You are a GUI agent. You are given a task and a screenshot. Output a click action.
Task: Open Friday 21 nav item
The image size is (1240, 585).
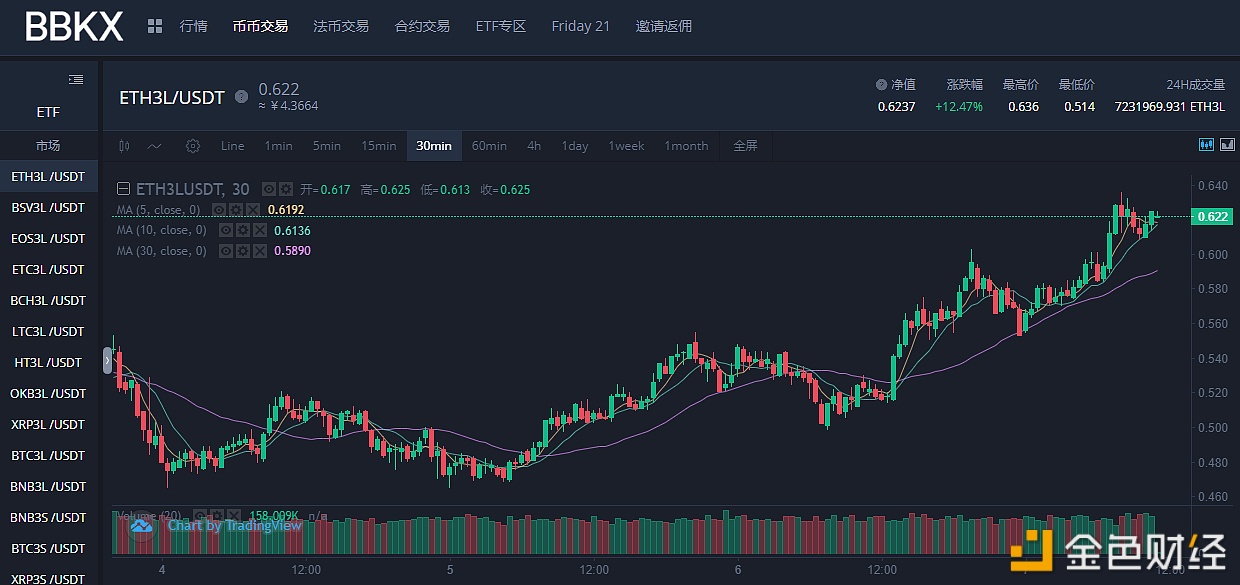(x=580, y=26)
